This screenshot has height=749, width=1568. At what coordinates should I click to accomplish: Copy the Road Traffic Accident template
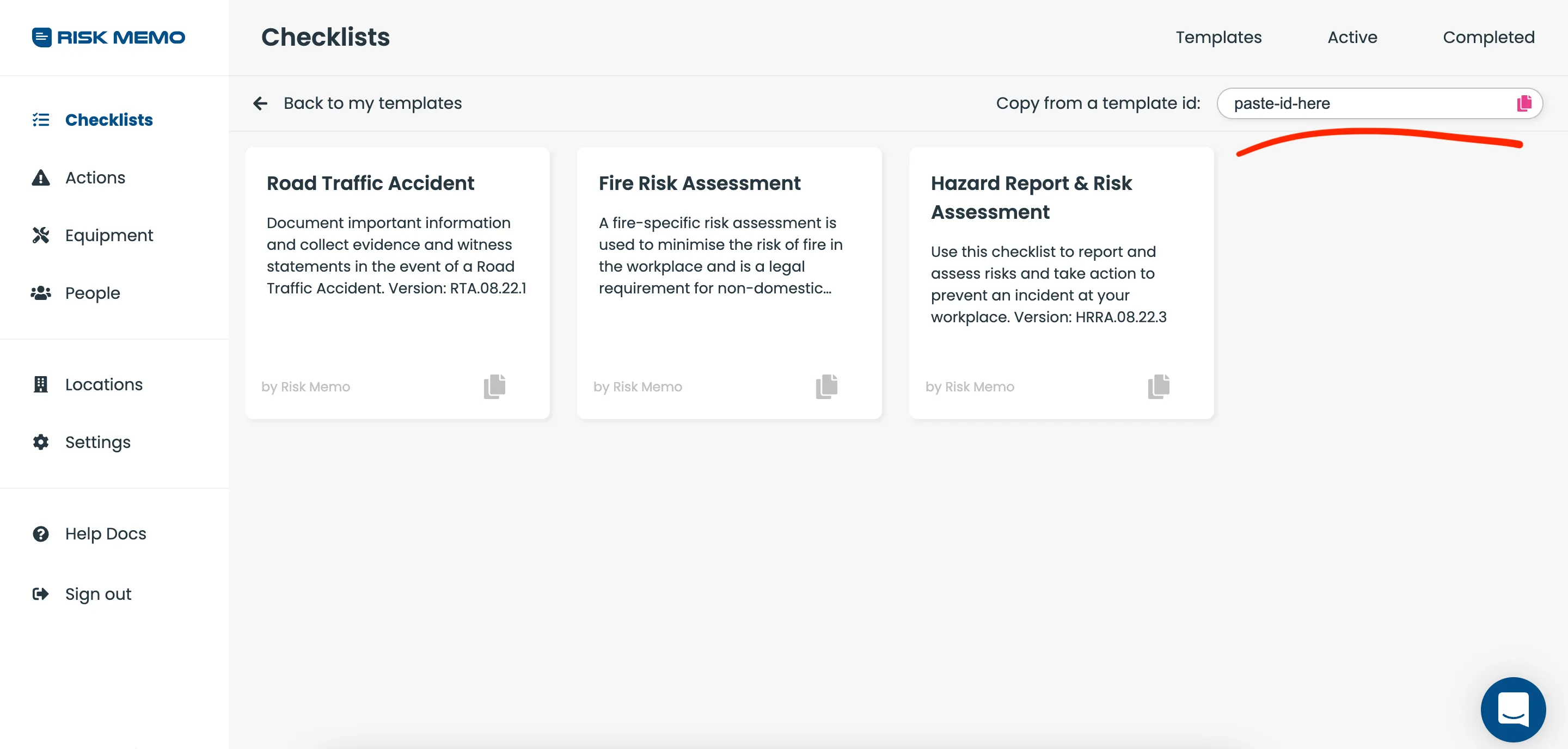[494, 386]
